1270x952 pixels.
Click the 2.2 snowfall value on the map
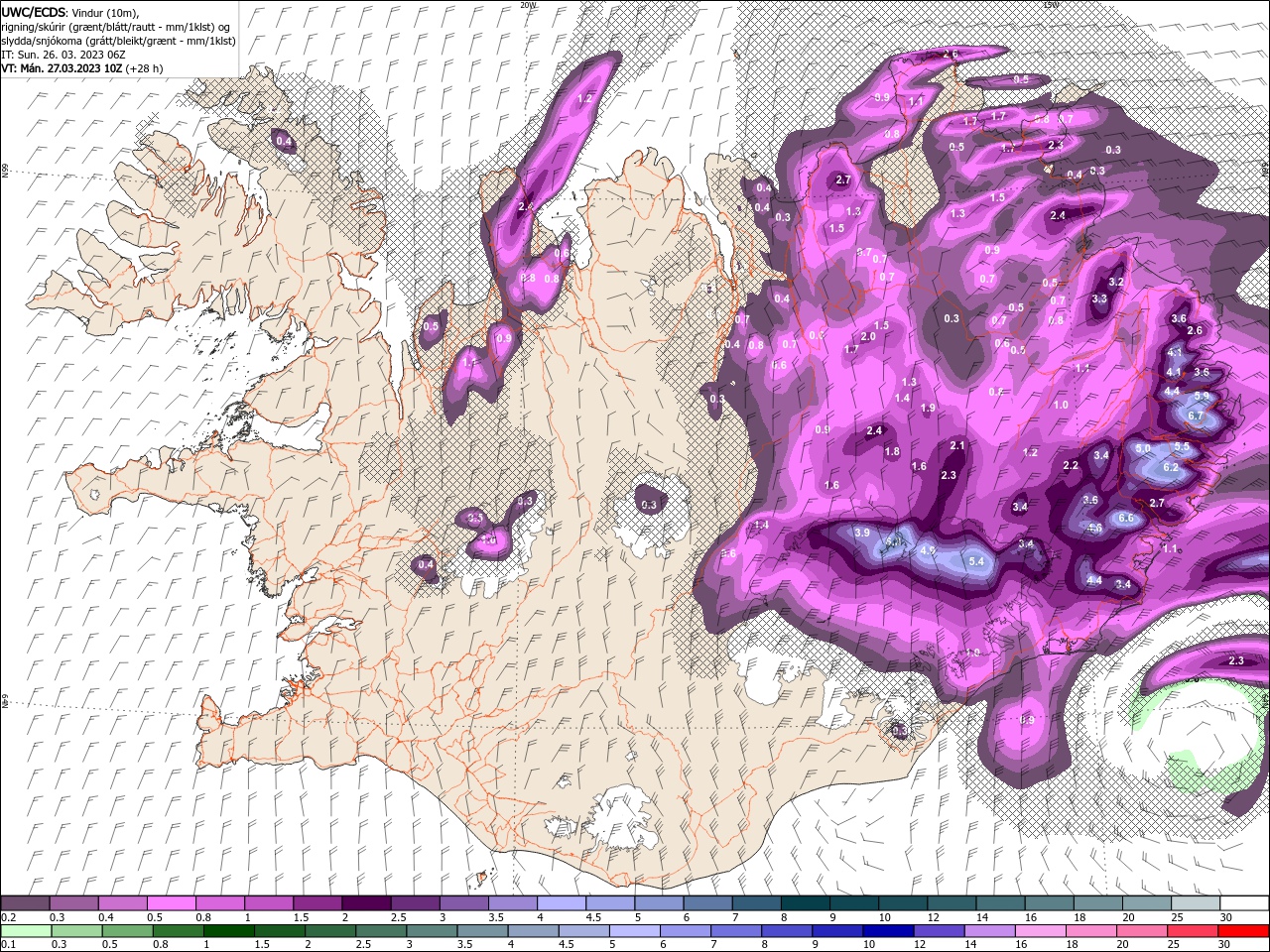(1071, 466)
